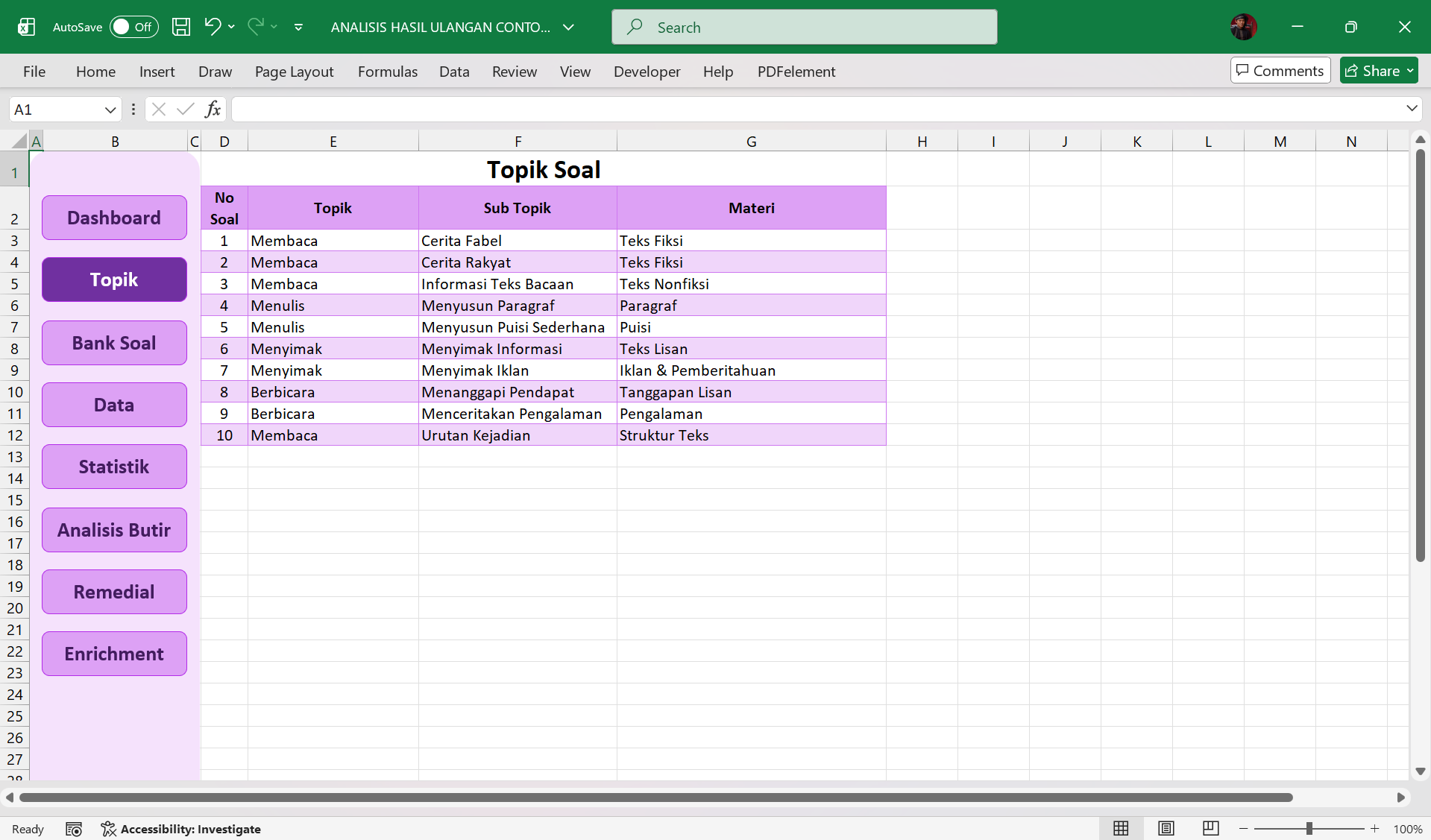
Task: Switch to Page Layout view icon
Action: (x=1166, y=828)
